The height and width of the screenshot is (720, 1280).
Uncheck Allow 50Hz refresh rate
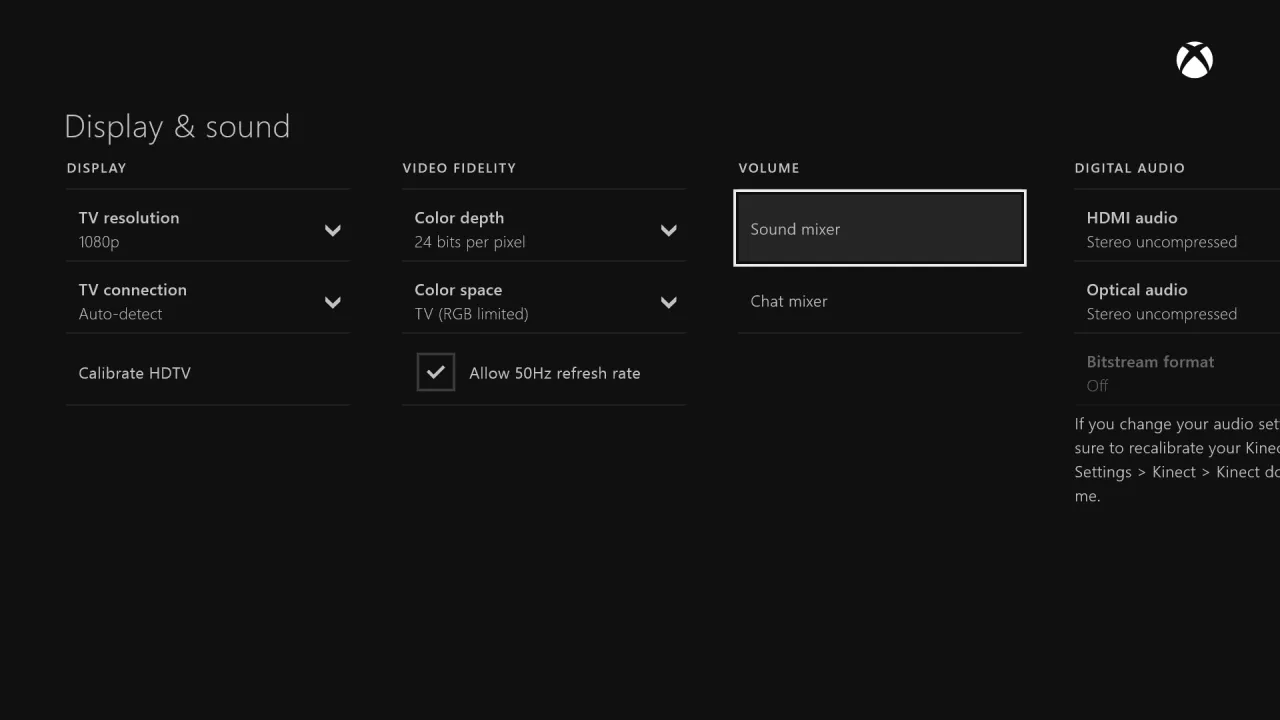(x=435, y=372)
